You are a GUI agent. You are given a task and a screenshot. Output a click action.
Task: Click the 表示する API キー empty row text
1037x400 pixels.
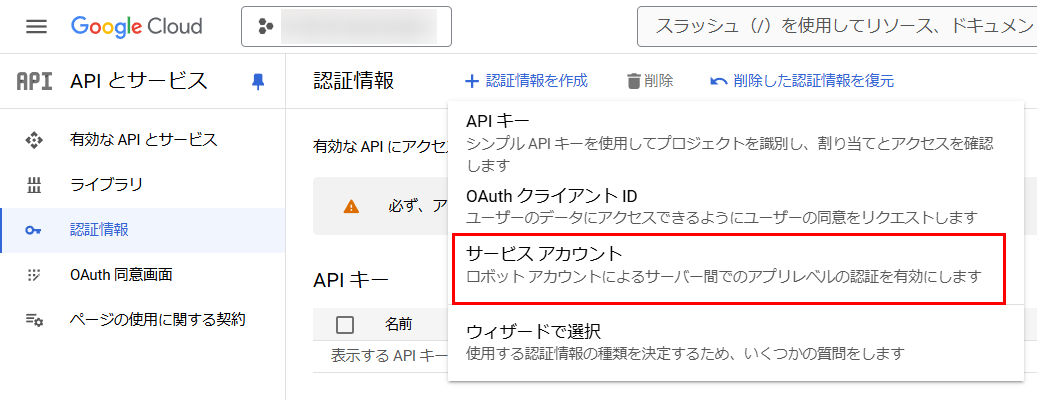(x=389, y=355)
